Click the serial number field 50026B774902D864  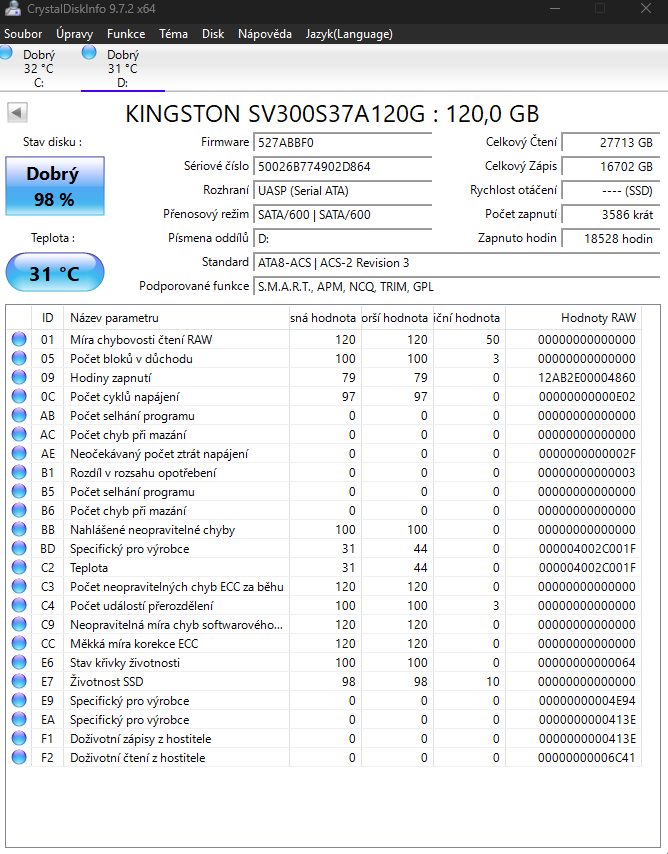pyautogui.click(x=342, y=167)
